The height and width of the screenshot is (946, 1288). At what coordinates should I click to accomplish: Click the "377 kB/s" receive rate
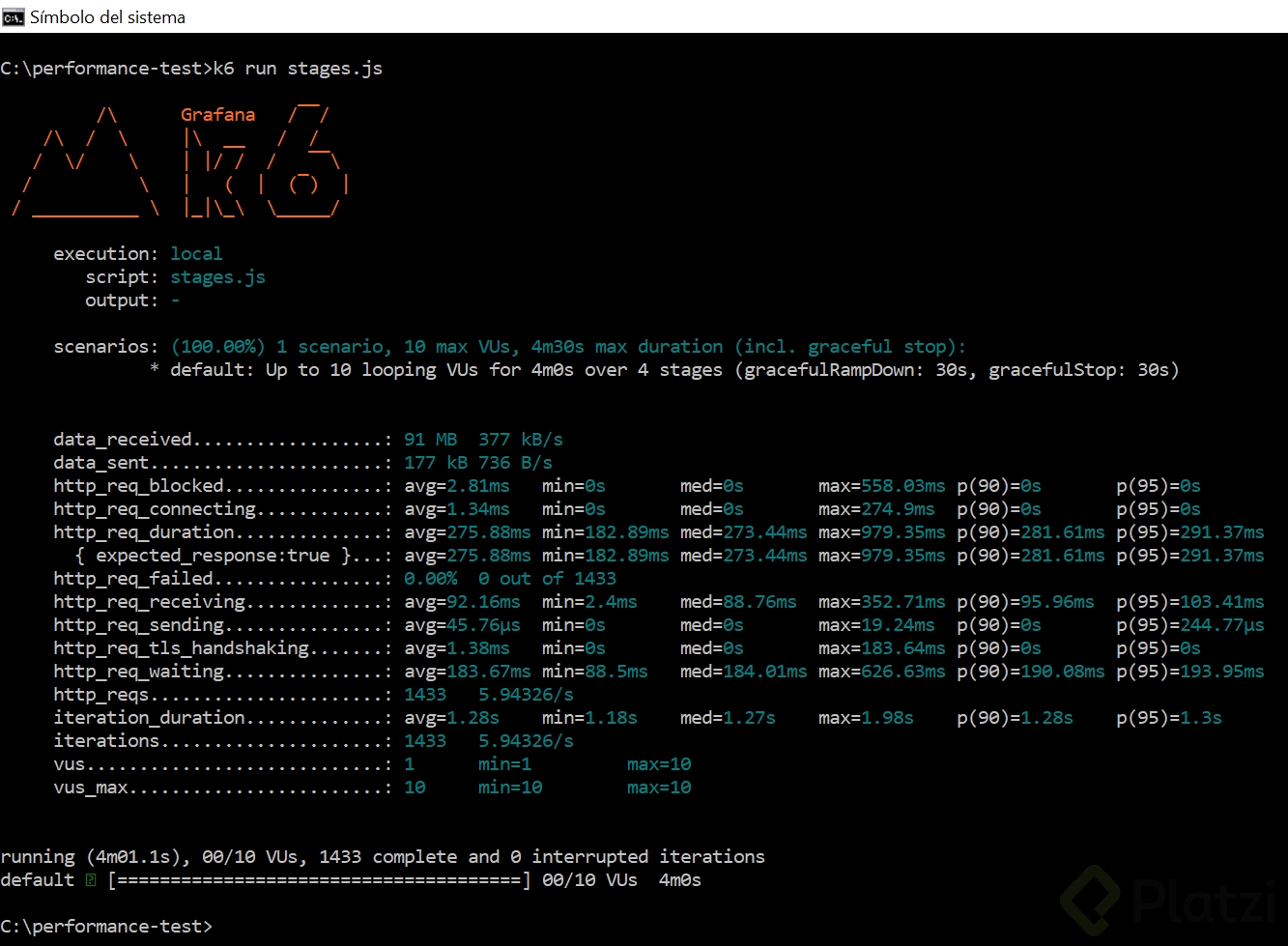(521, 440)
